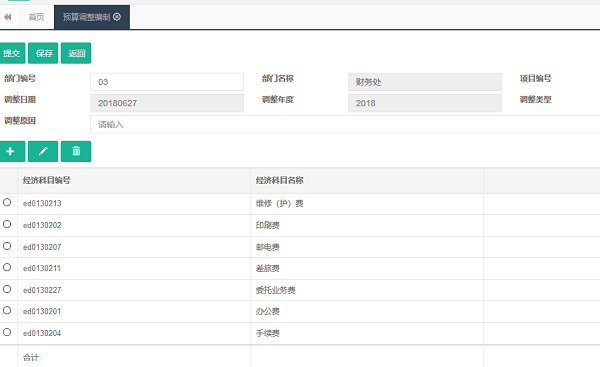Click the cell ed0130204
The image size is (600, 367).
134,333
